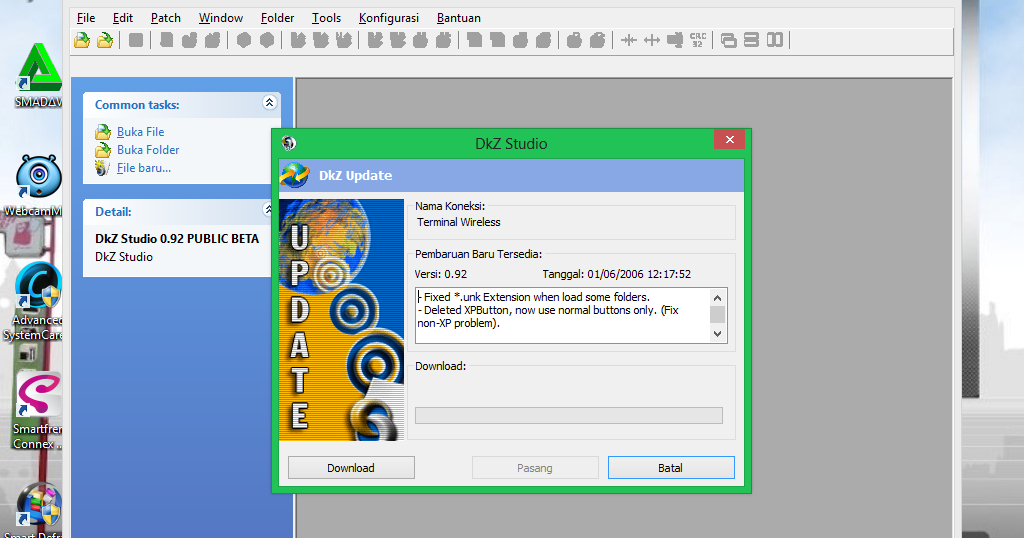Click the DkZ Studio 0.92 PUBLIC BETA text
This screenshot has height=538, width=1024.
177,238
